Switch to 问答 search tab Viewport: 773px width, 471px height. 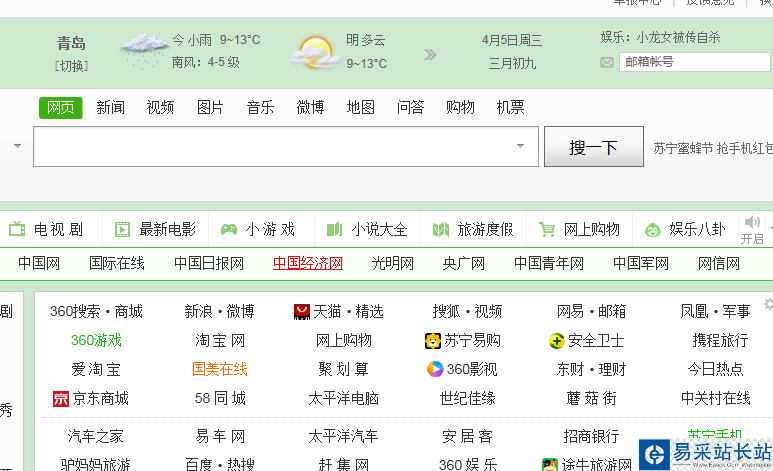tap(411, 108)
